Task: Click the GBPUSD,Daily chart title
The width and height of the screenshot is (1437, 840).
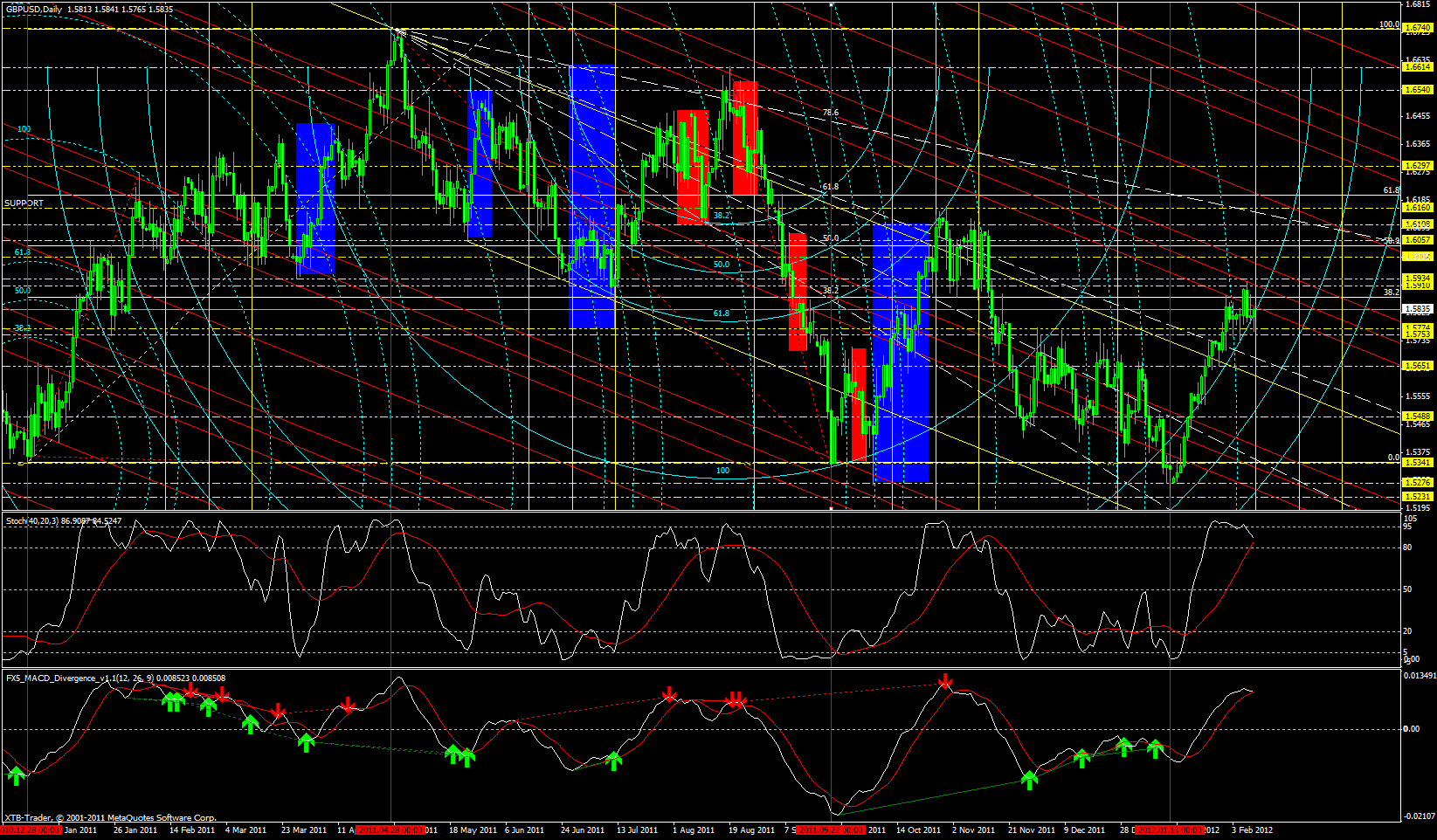Action: click(x=33, y=9)
